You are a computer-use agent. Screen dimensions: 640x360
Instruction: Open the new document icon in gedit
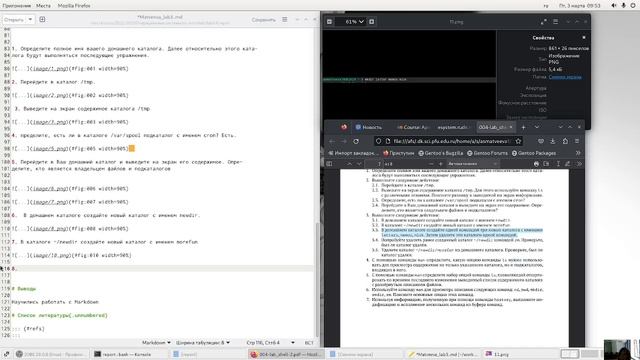[42, 20]
